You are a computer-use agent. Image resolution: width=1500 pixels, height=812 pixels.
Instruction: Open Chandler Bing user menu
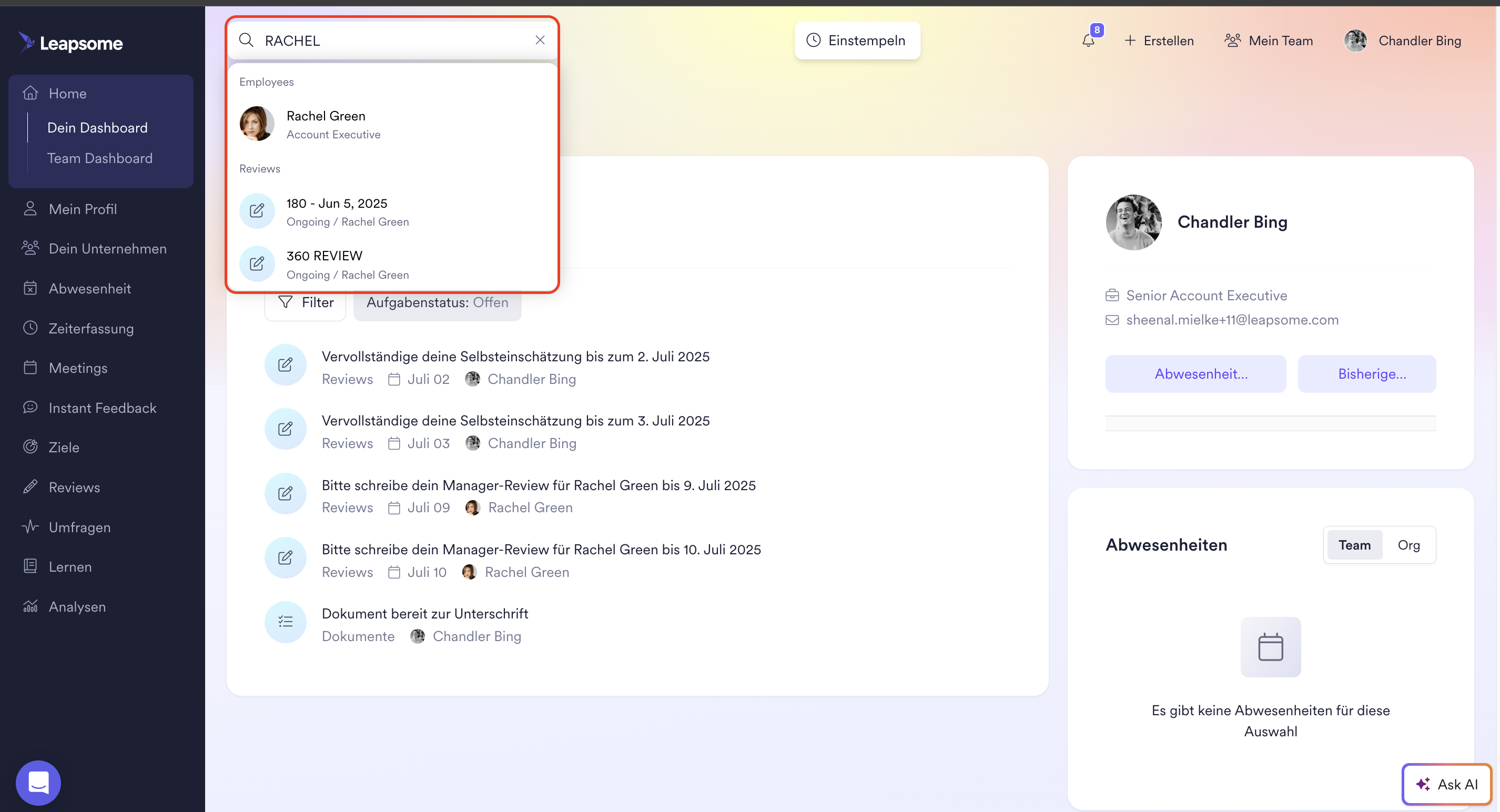tap(1403, 40)
